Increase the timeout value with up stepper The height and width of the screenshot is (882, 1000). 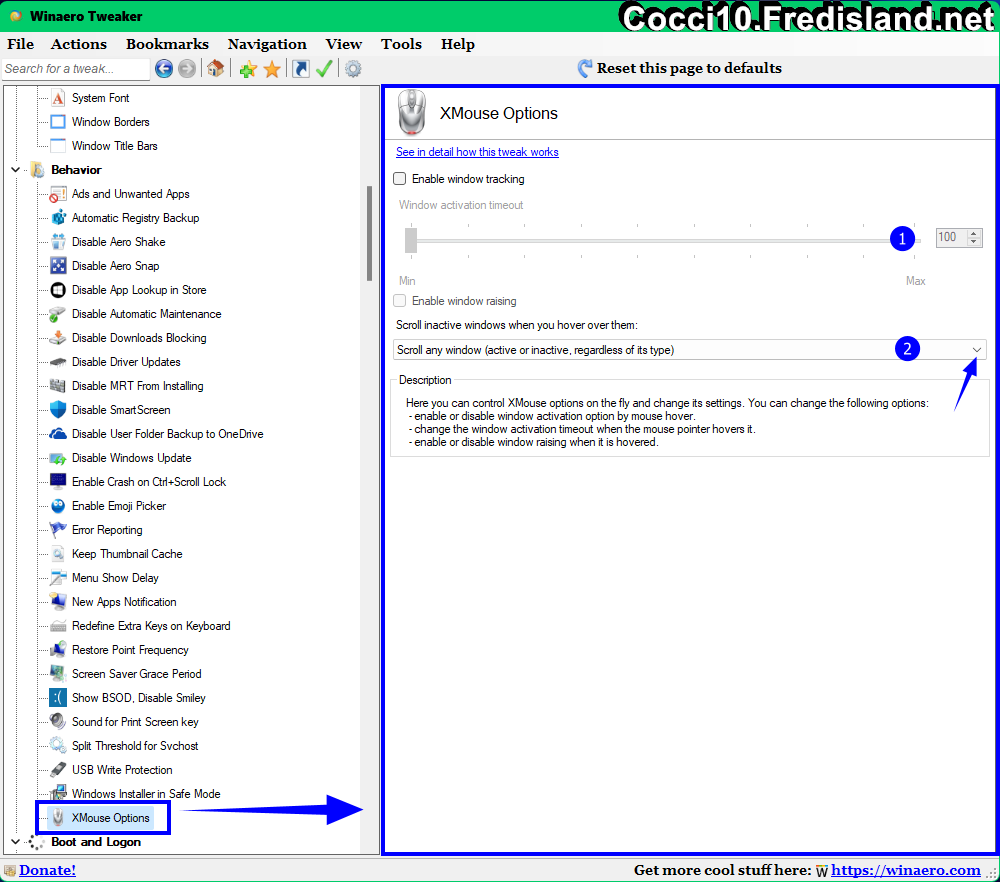(x=973, y=233)
